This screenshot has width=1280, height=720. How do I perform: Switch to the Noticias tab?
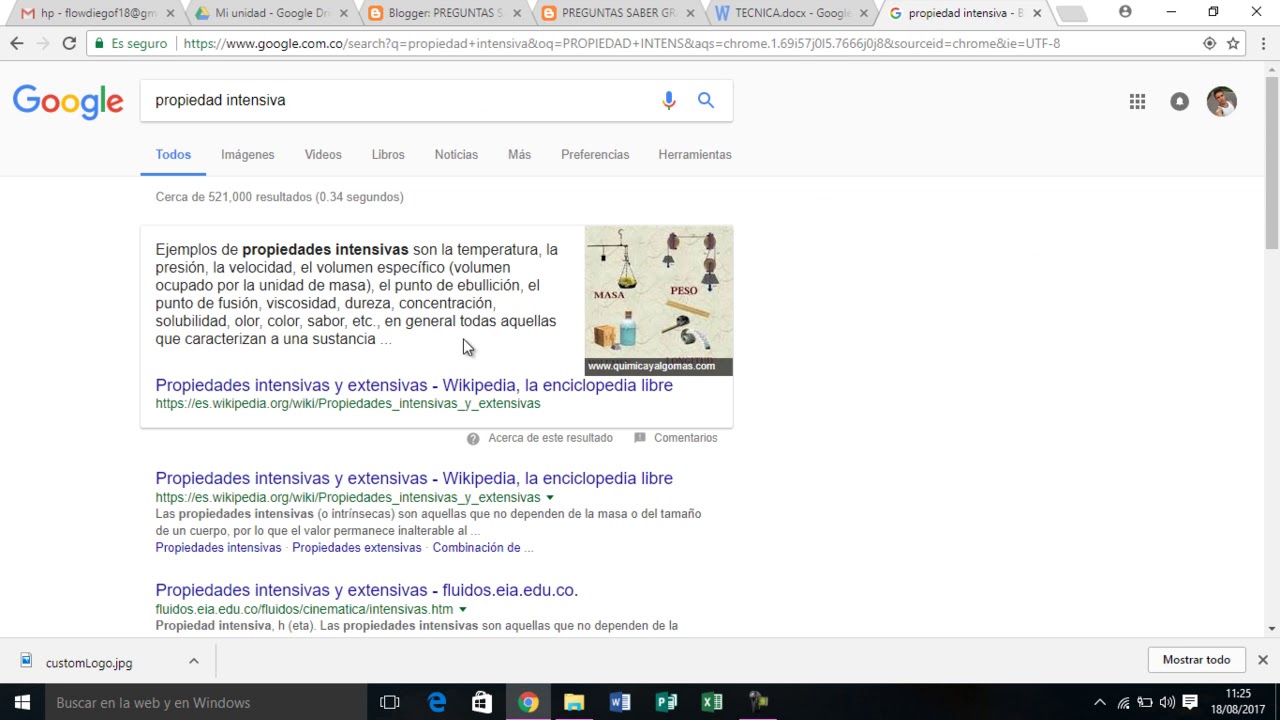point(456,155)
